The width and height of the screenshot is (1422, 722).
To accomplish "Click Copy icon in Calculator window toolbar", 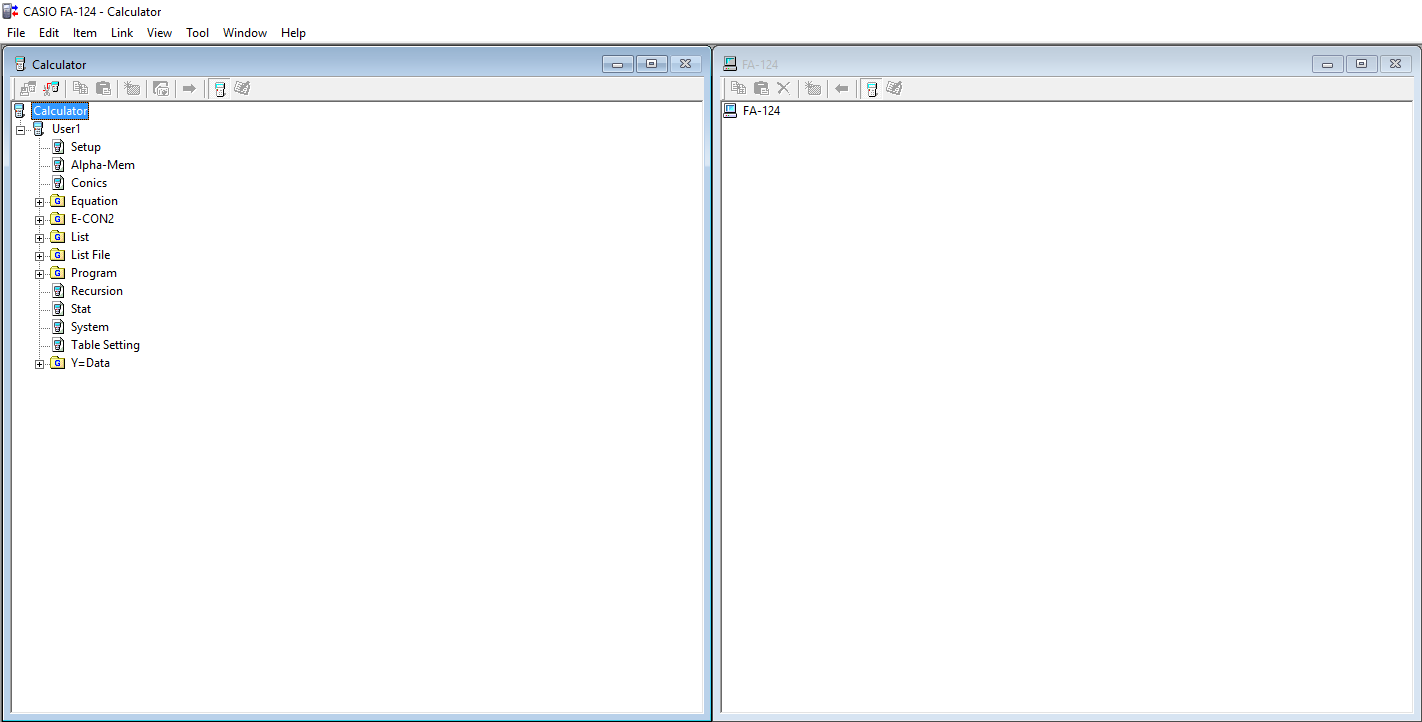I will click(80, 88).
